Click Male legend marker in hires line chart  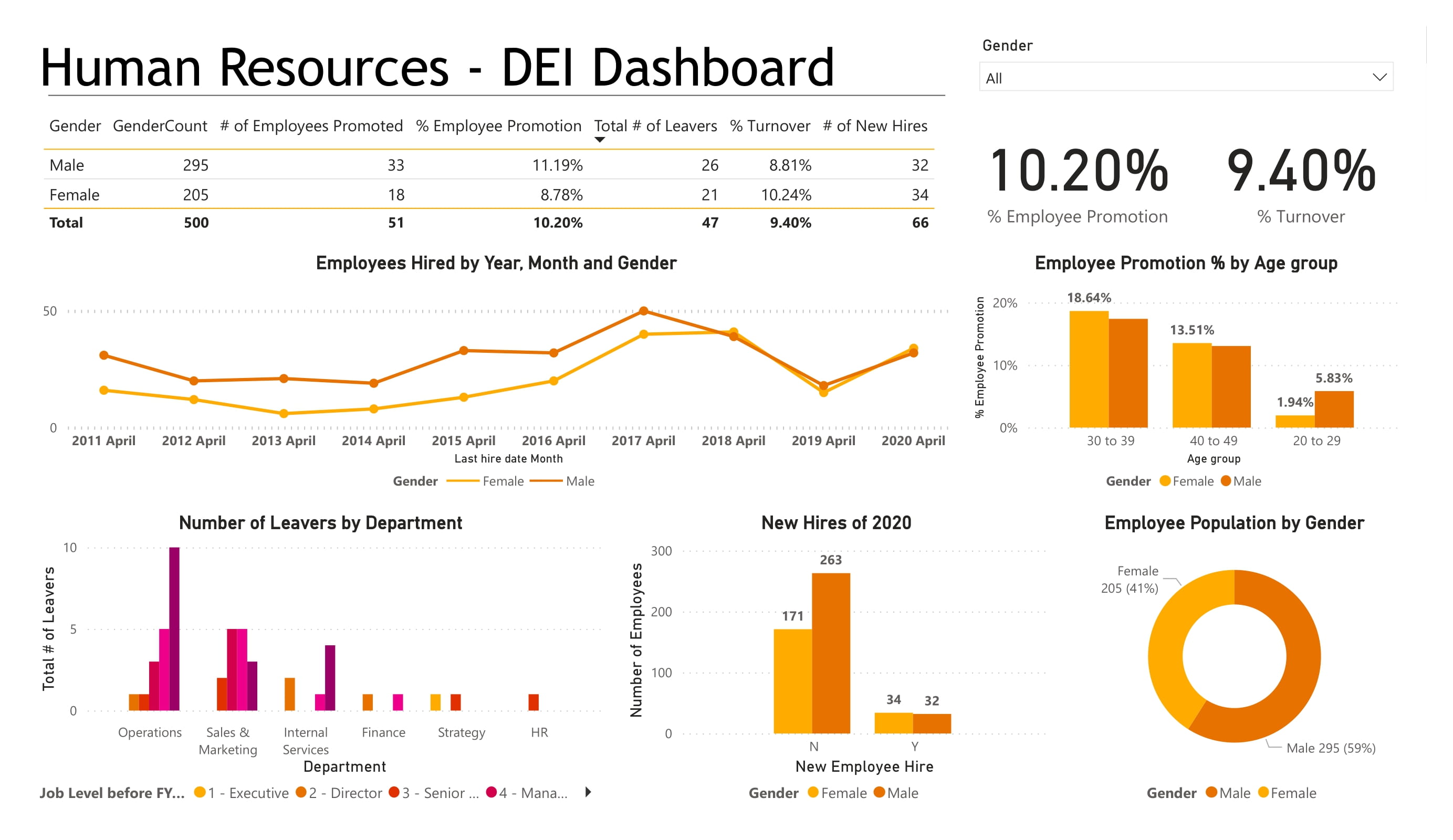point(546,481)
